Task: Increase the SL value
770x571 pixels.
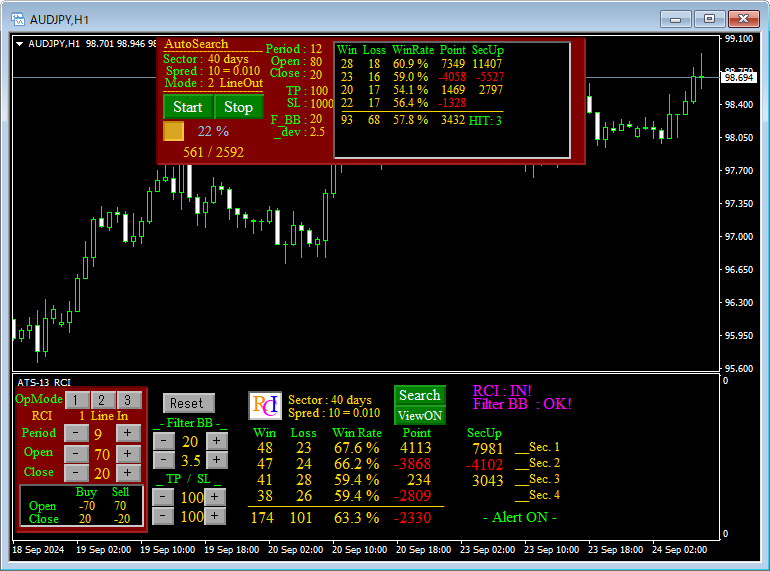Action: point(215,516)
